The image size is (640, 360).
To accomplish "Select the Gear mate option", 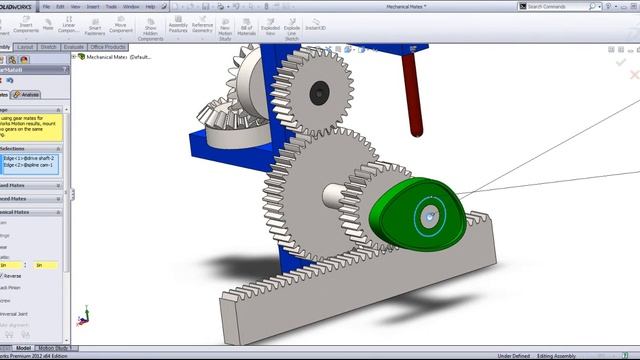I will coord(3,247).
